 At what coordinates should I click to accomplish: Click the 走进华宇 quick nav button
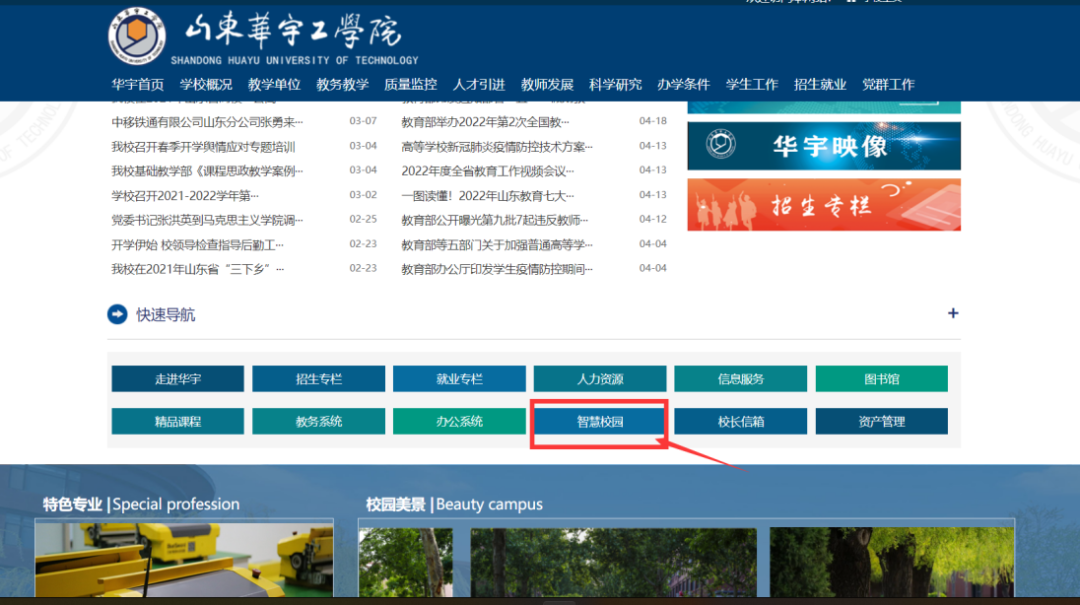click(x=178, y=379)
